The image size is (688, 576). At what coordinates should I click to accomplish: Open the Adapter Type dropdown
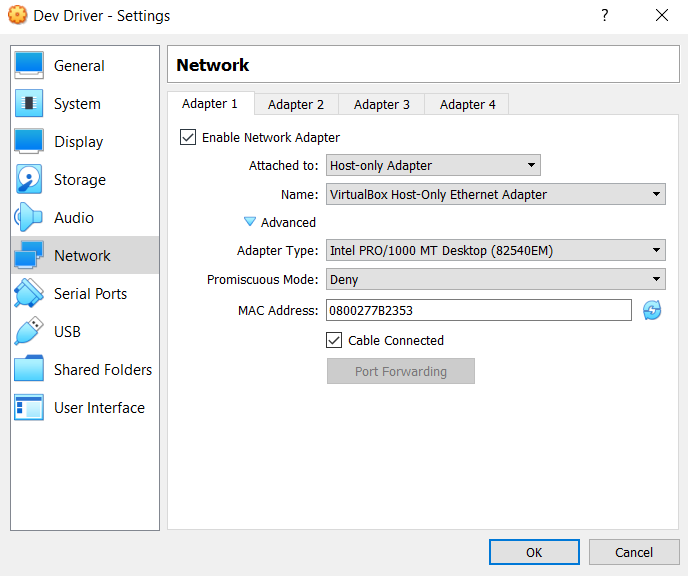[x=496, y=250]
